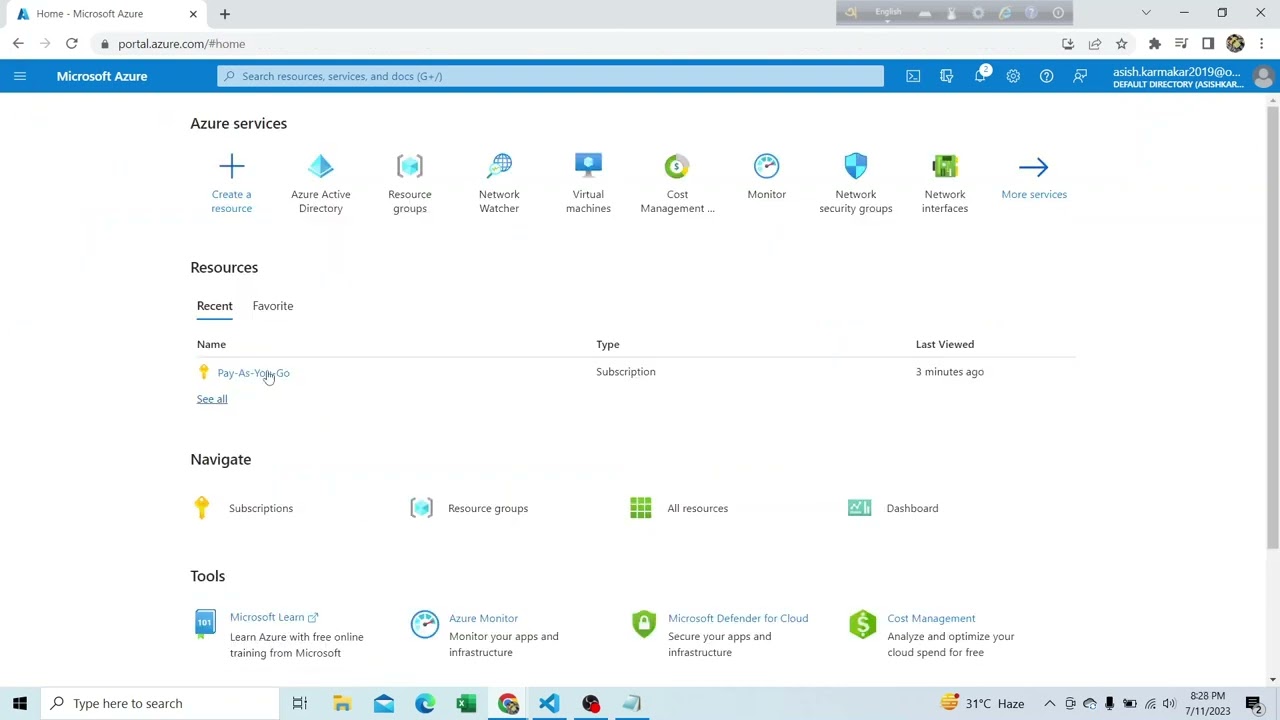Click the page vertical scrollbar
The width and height of the screenshot is (1280, 720).
click(x=1273, y=325)
